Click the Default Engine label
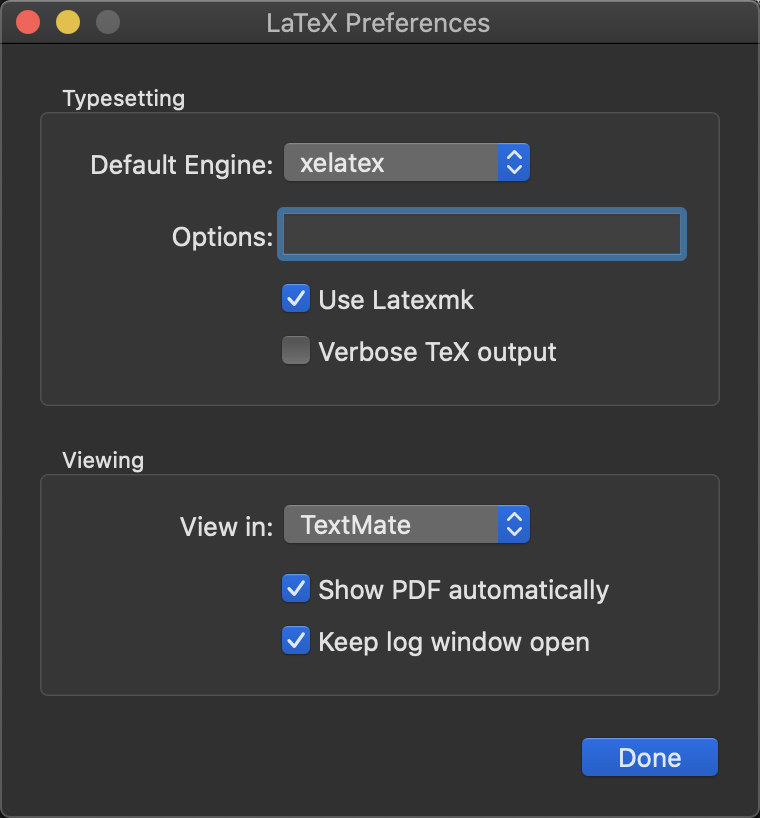Screen dimensions: 760x818 point(181,164)
